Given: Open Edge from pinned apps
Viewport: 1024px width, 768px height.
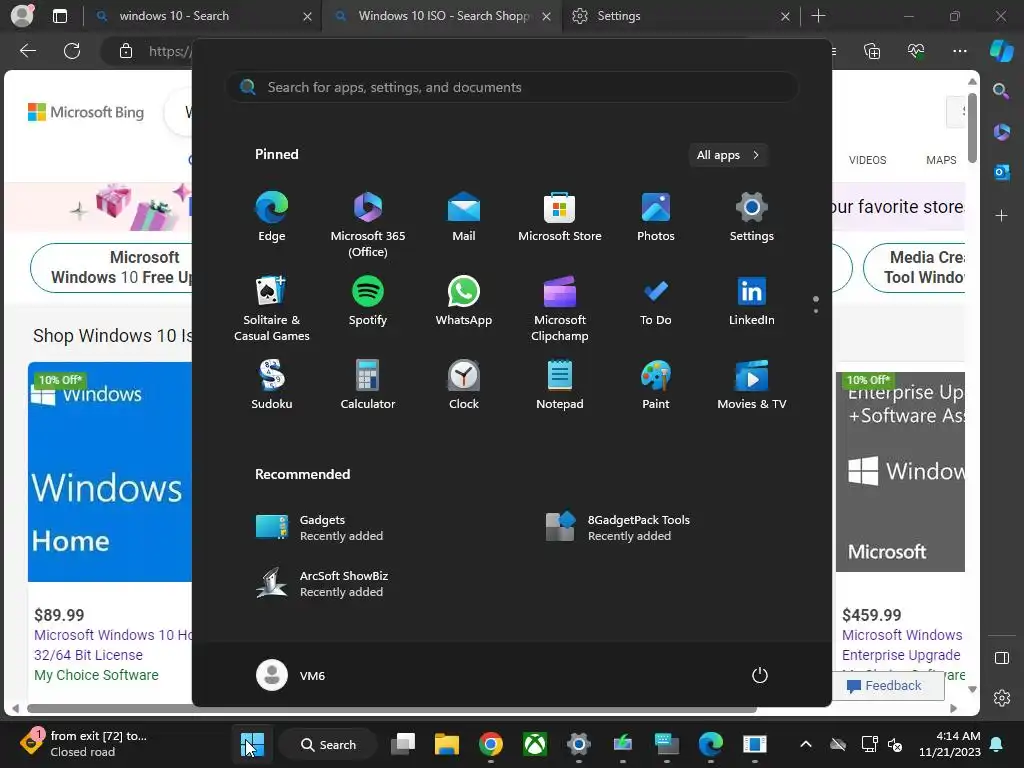Looking at the screenshot, I should (272, 217).
